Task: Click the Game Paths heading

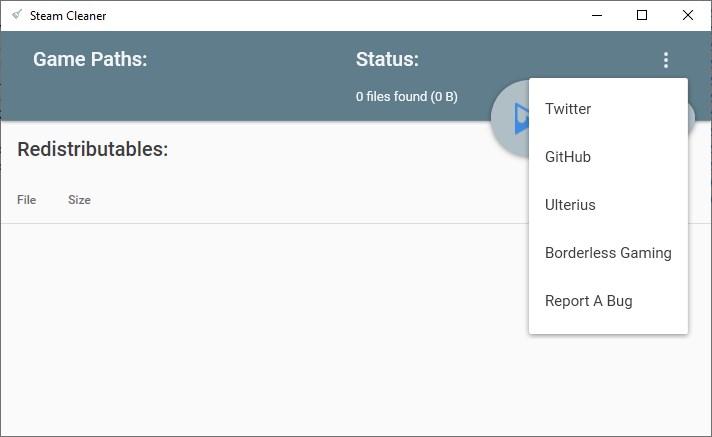Action: [x=90, y=60]
